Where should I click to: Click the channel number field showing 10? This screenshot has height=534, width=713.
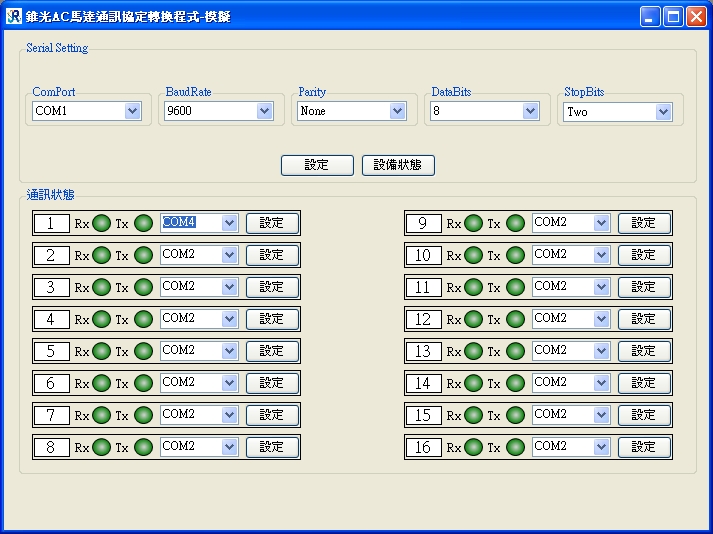tap(424, 255)
